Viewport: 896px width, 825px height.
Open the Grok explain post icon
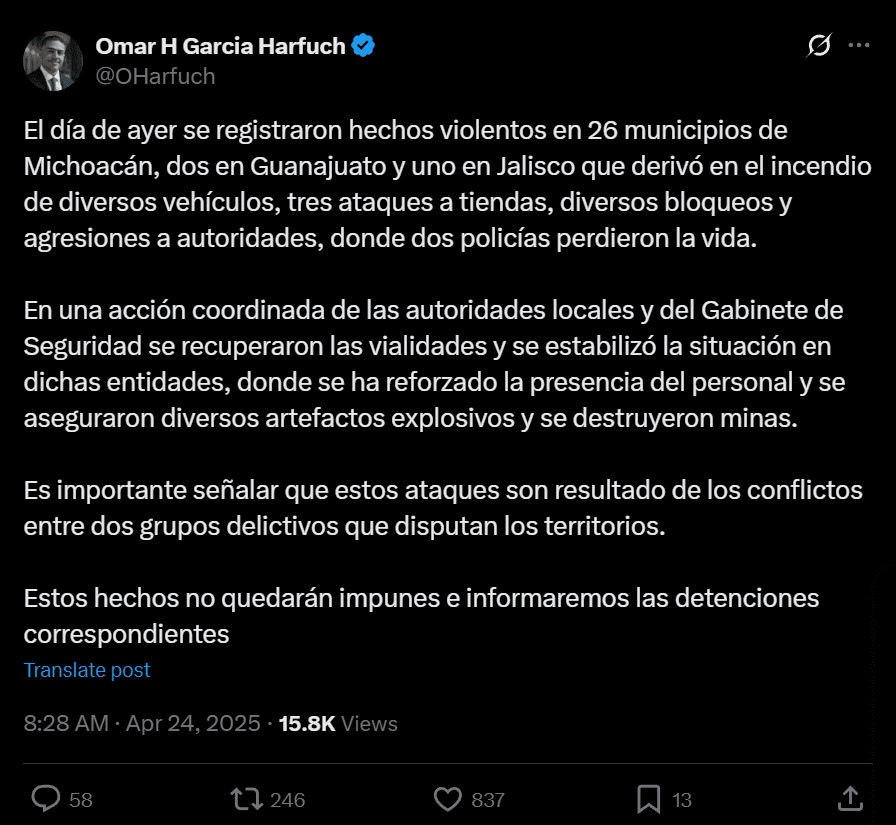click(x=819, y=46)
